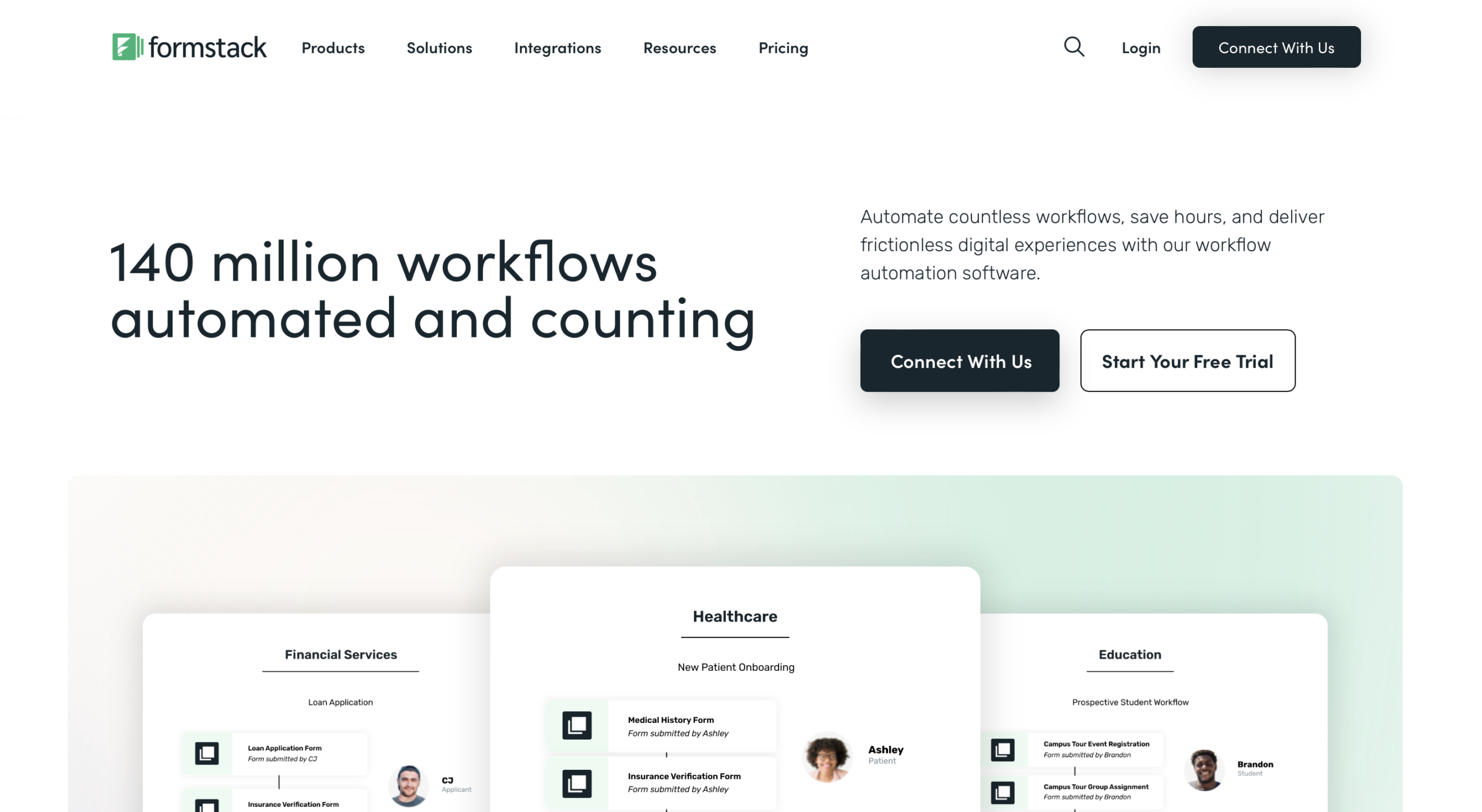Toggle the Prospective Student Workflow view
The width and height of the screenshot is (1482, 812).
coord(1128,702)
